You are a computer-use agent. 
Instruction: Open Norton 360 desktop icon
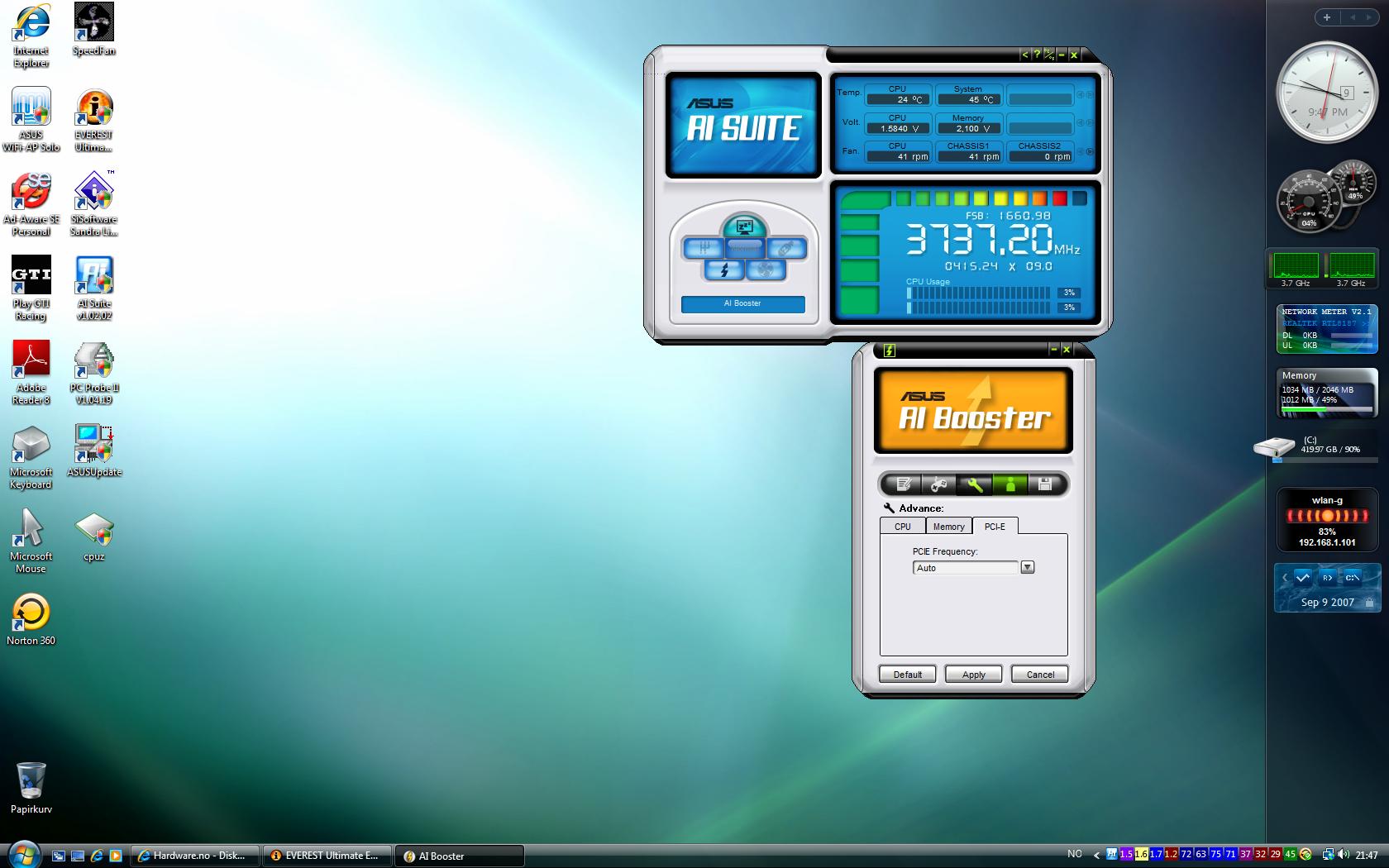pyautogui.click(x=31, y=620)
